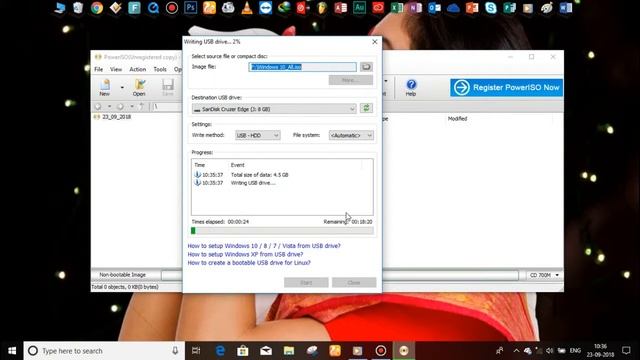
Task: Open bootable USB for Linux link
Action: point(249,263)
